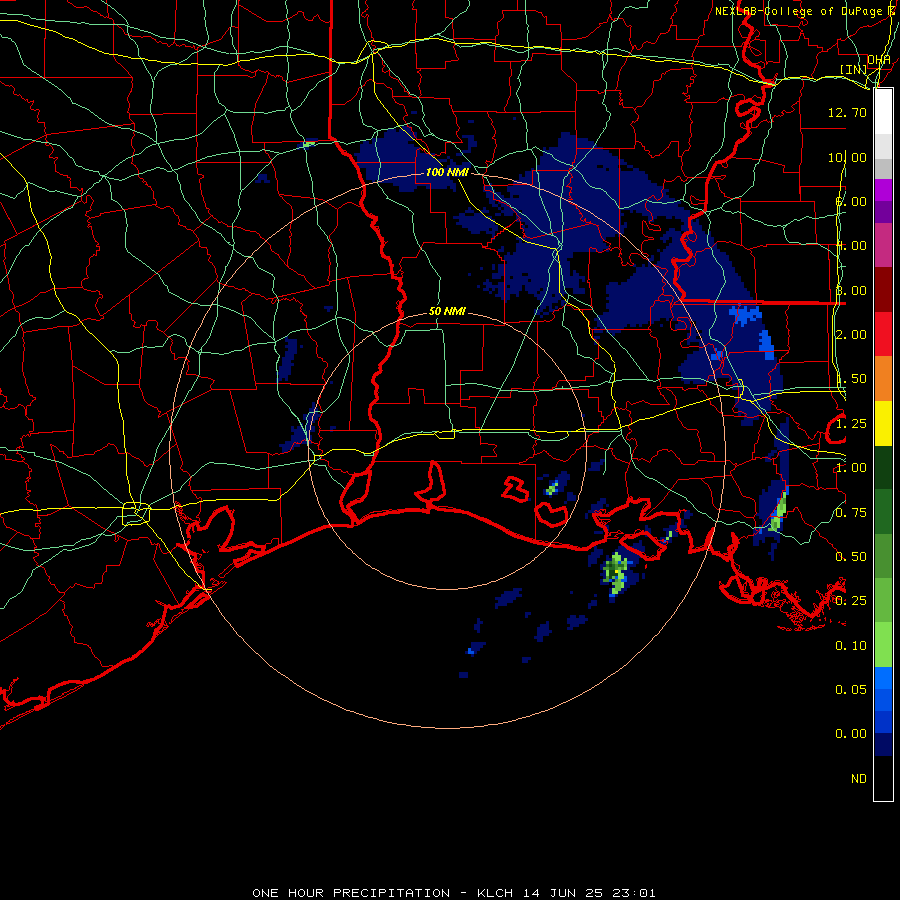Viewport: 900px width, 900px height.
Task: Pick the bright magenta legend swatch
Action: coord(883,190)
